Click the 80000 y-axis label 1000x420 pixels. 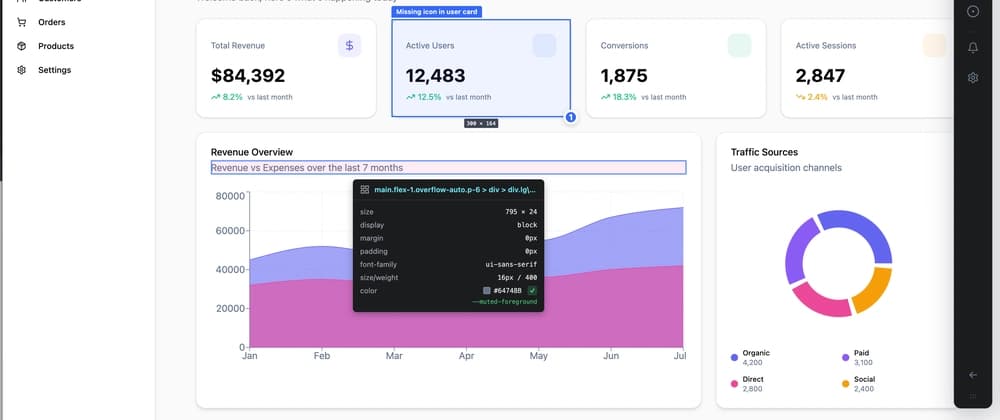click(230, 196)
